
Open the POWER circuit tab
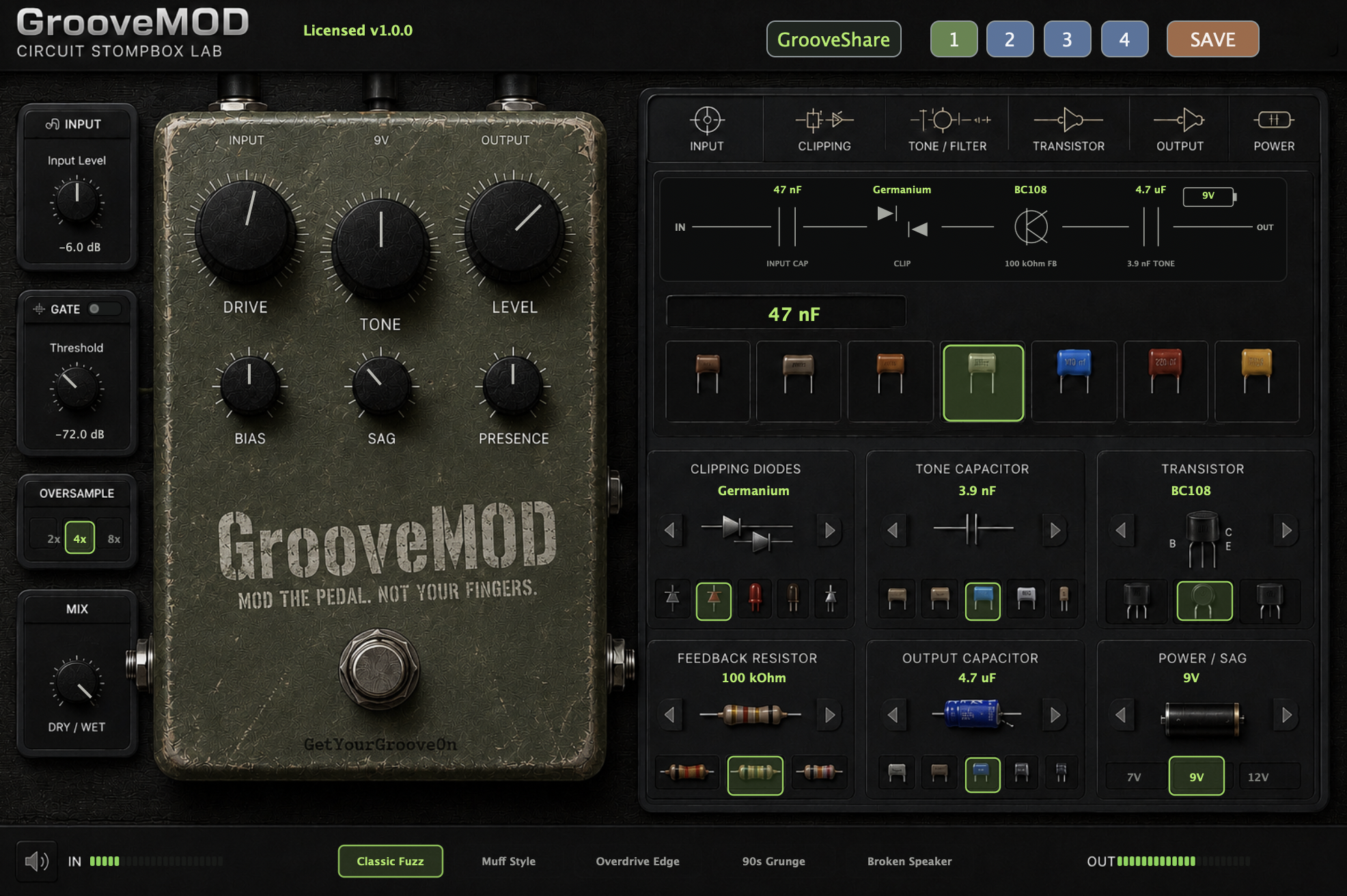(1274, 129)
